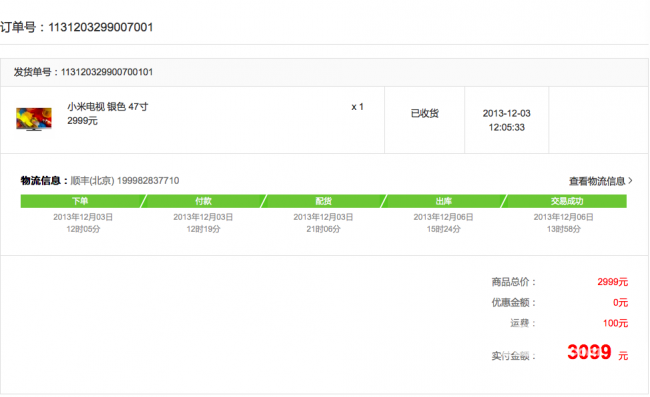The image size is (650, 397).
Task: Click the 优惠金额 0元 value
Action: tap(621, 303)
